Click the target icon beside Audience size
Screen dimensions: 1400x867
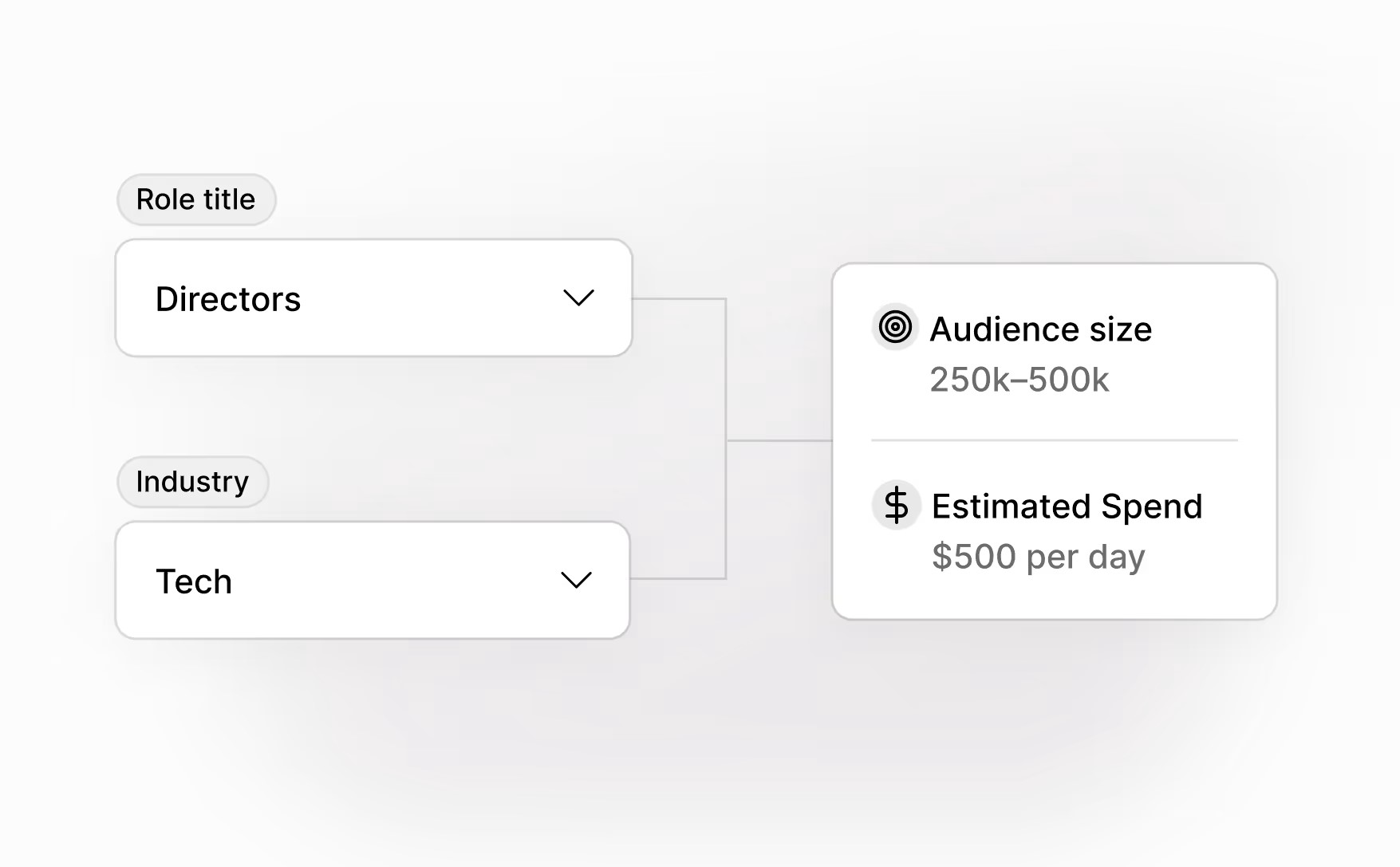coord(895,327)
